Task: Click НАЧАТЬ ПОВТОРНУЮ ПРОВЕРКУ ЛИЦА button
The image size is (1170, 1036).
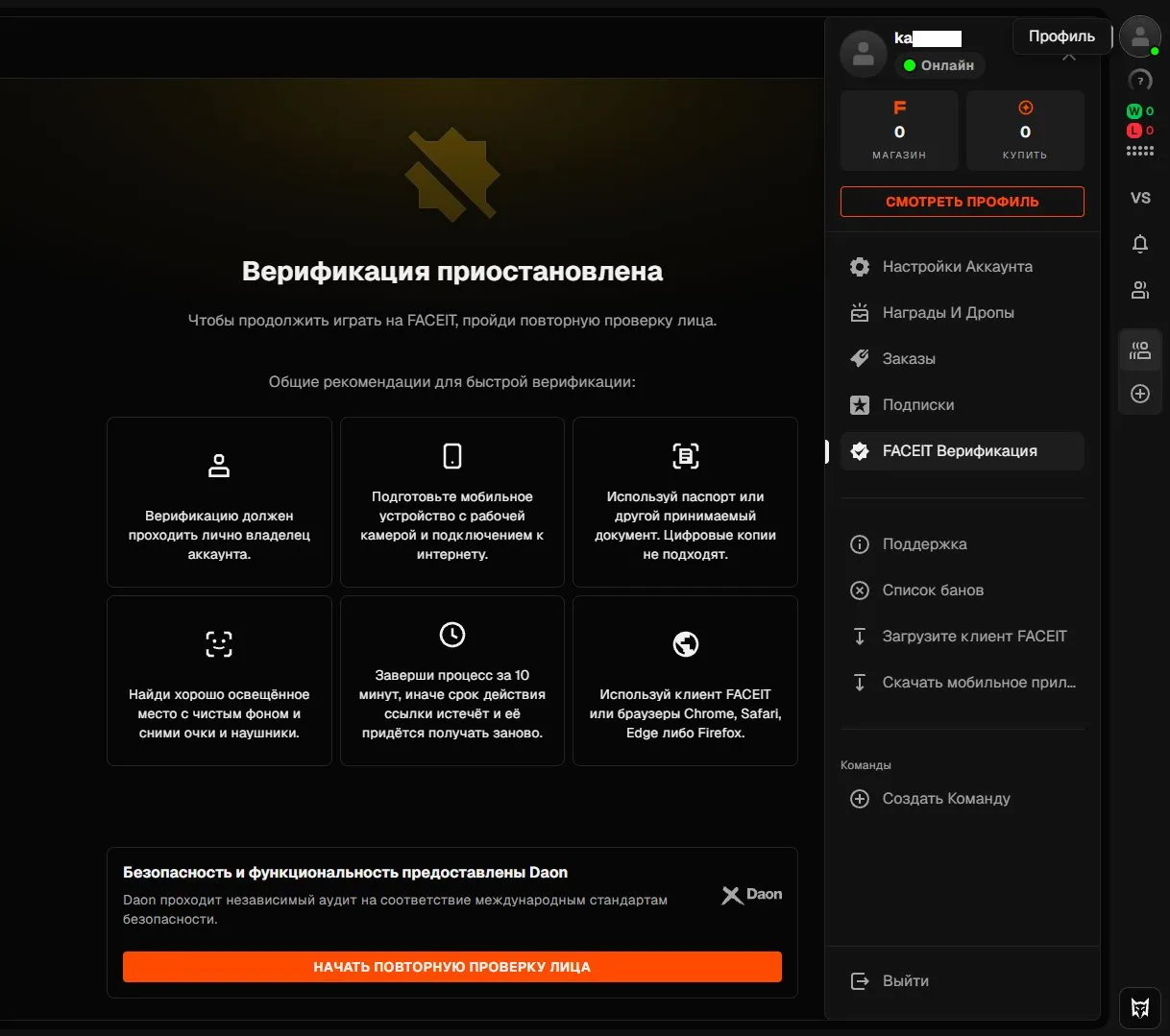Action: click(452, 967)
